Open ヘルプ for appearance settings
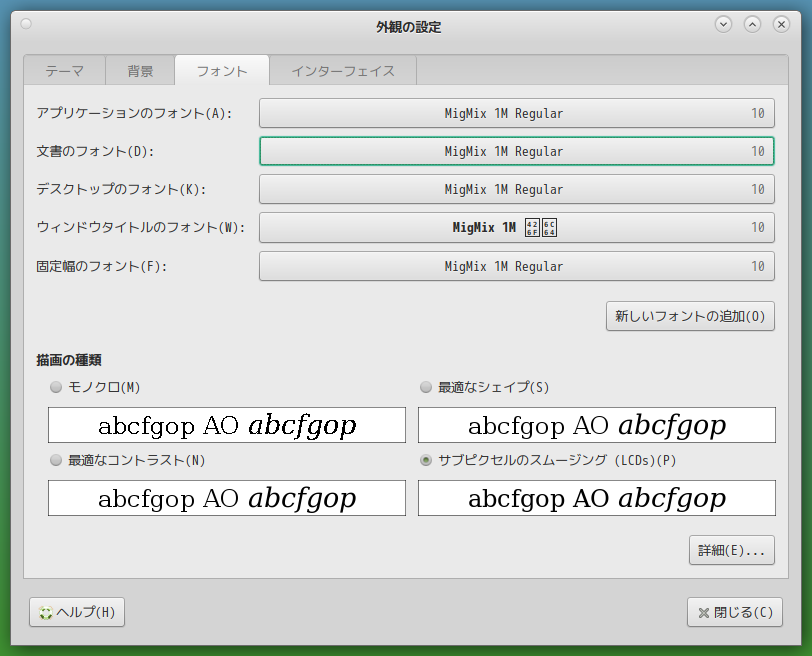Screen dimensions: 812x656 point(76,612)
